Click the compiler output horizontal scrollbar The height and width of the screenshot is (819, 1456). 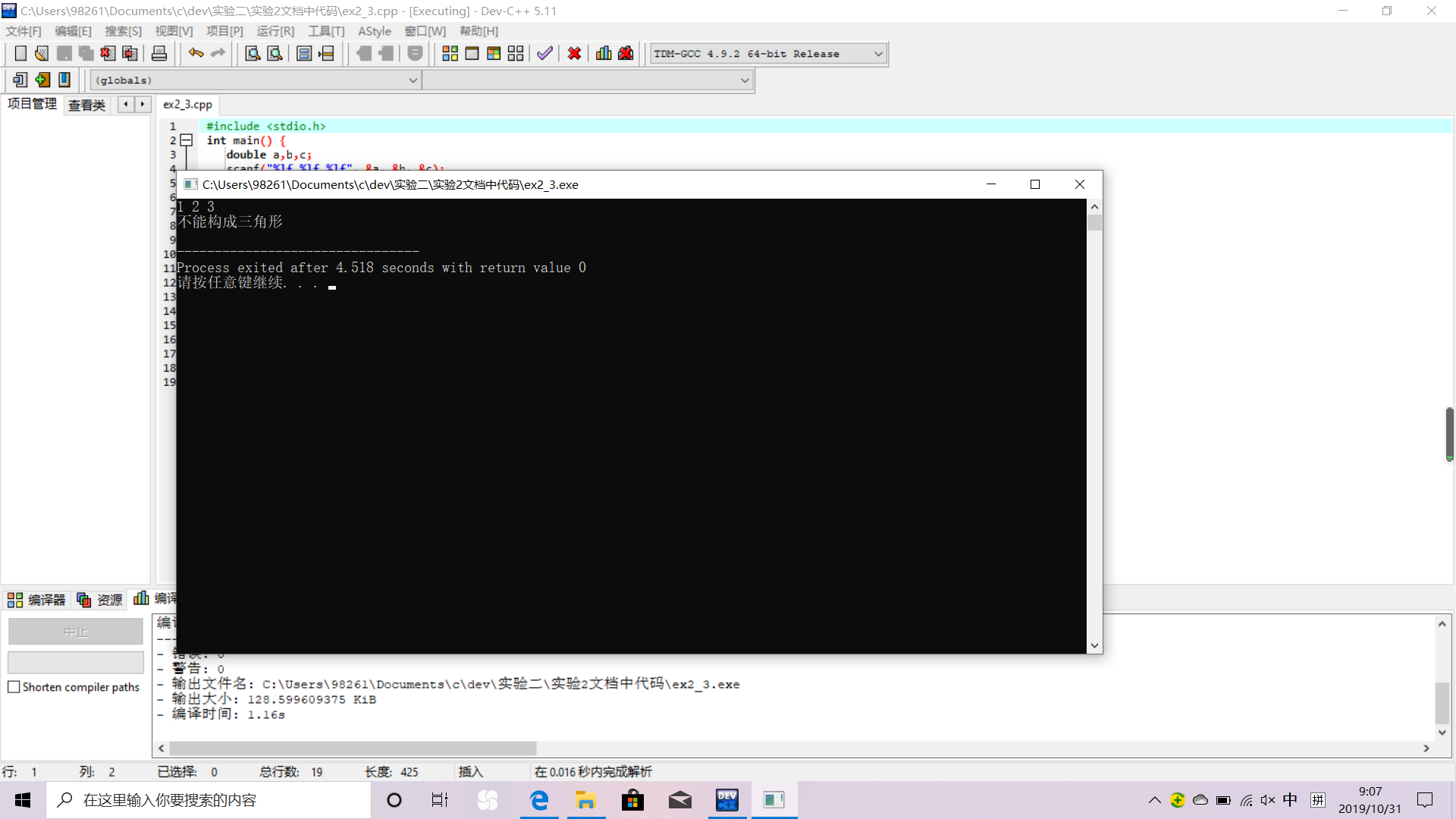pos(353,748)
